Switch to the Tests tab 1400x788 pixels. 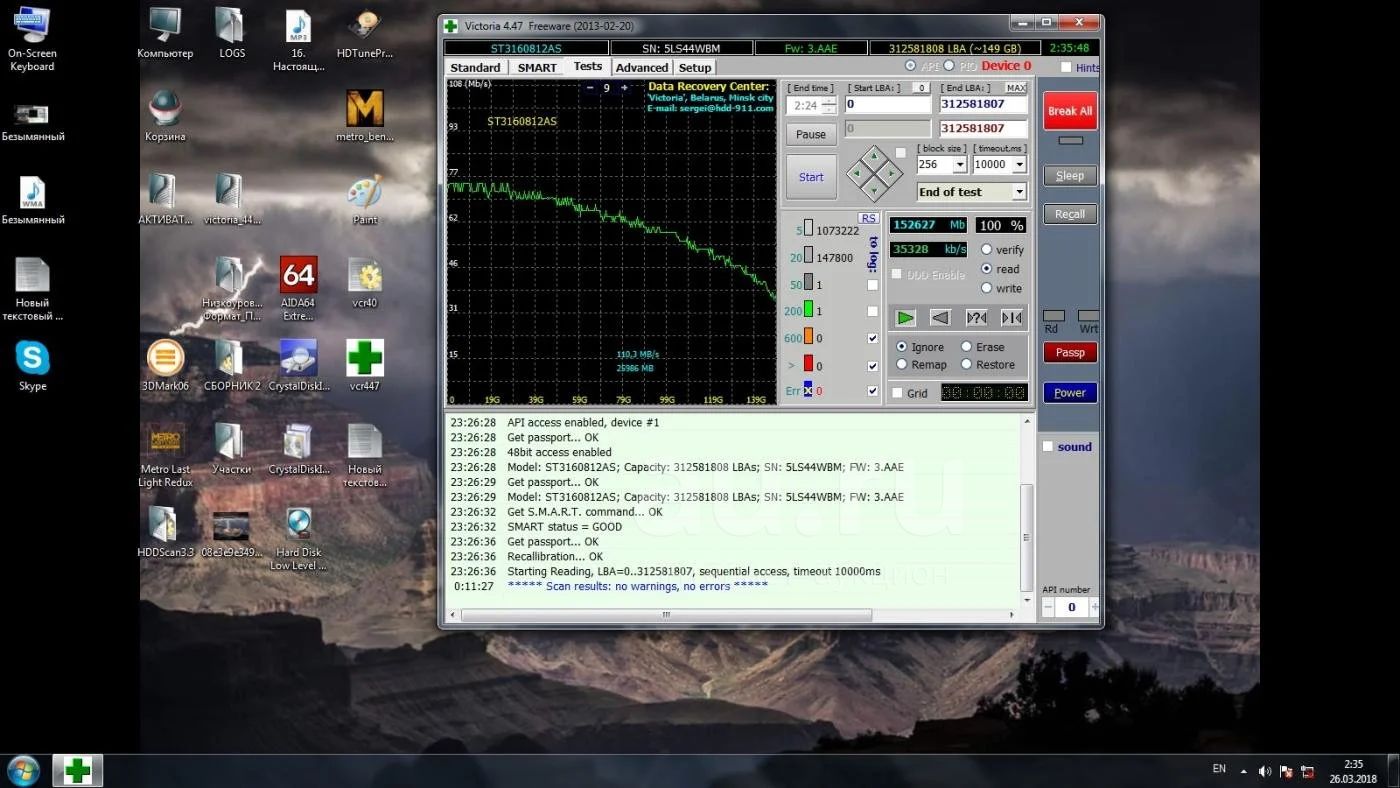588,66
